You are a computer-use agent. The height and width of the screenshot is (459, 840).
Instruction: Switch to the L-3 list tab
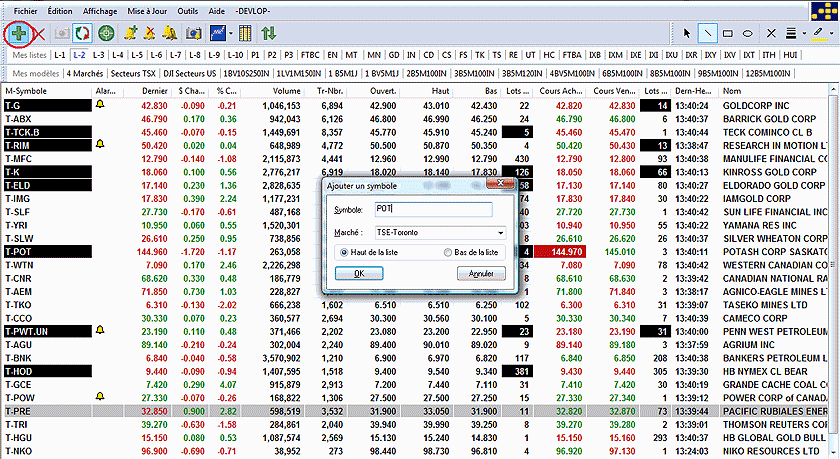(x=98, y=55)
